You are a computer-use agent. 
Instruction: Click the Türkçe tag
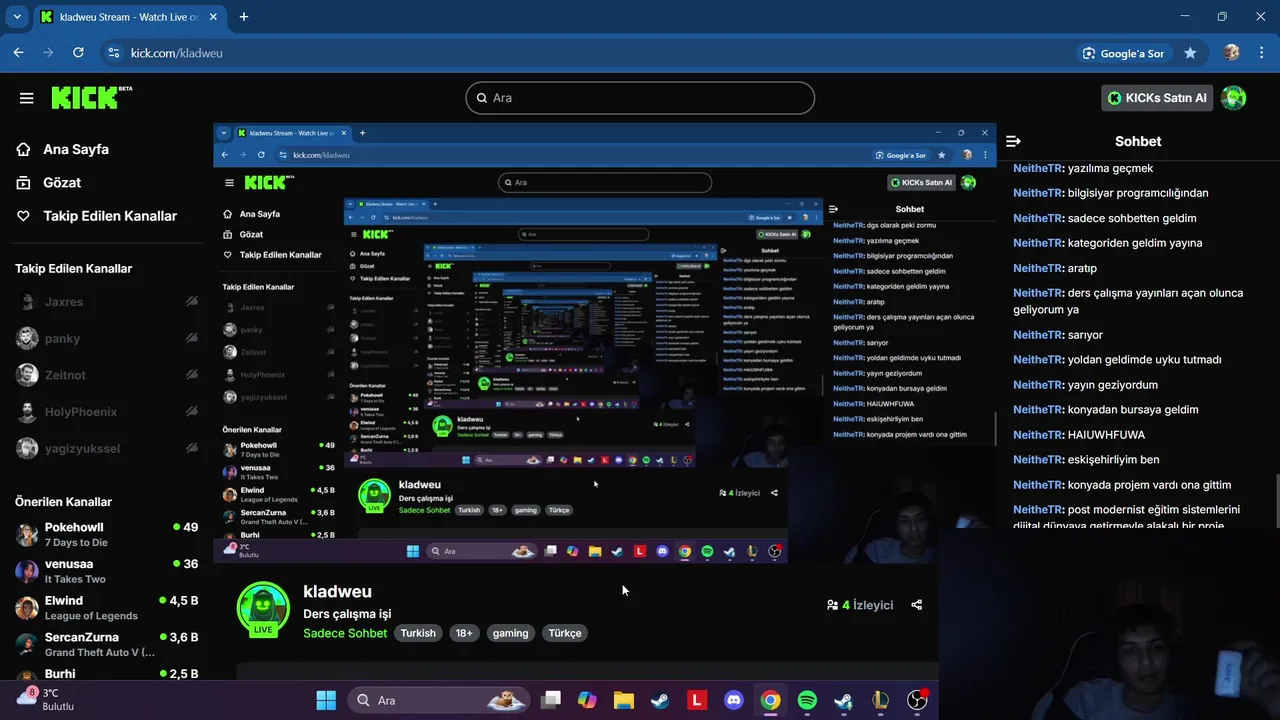click(x=565, y=633)
